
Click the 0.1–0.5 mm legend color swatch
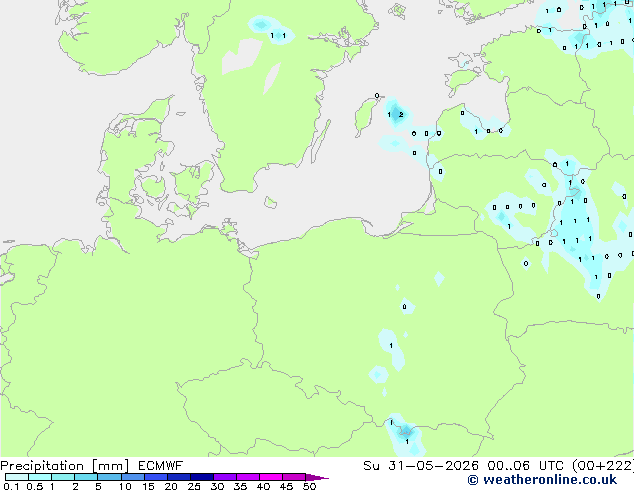17,477
